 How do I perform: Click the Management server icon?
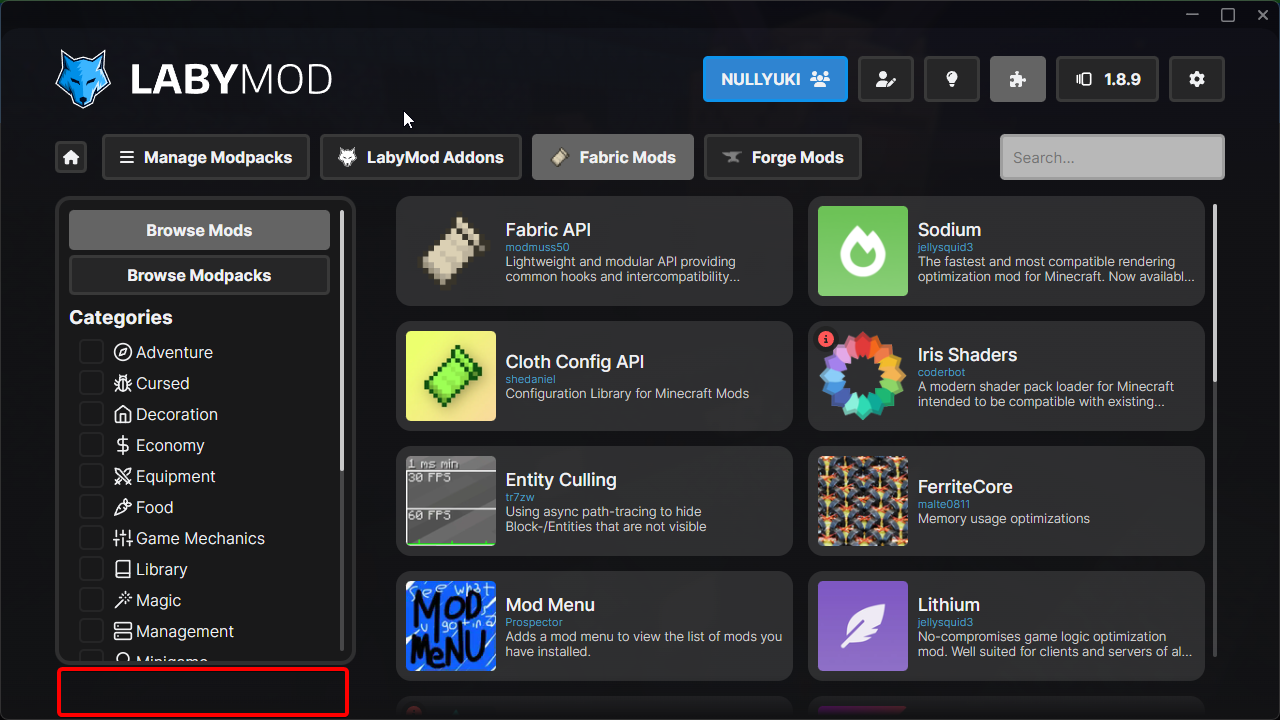(x=123, y=631)
